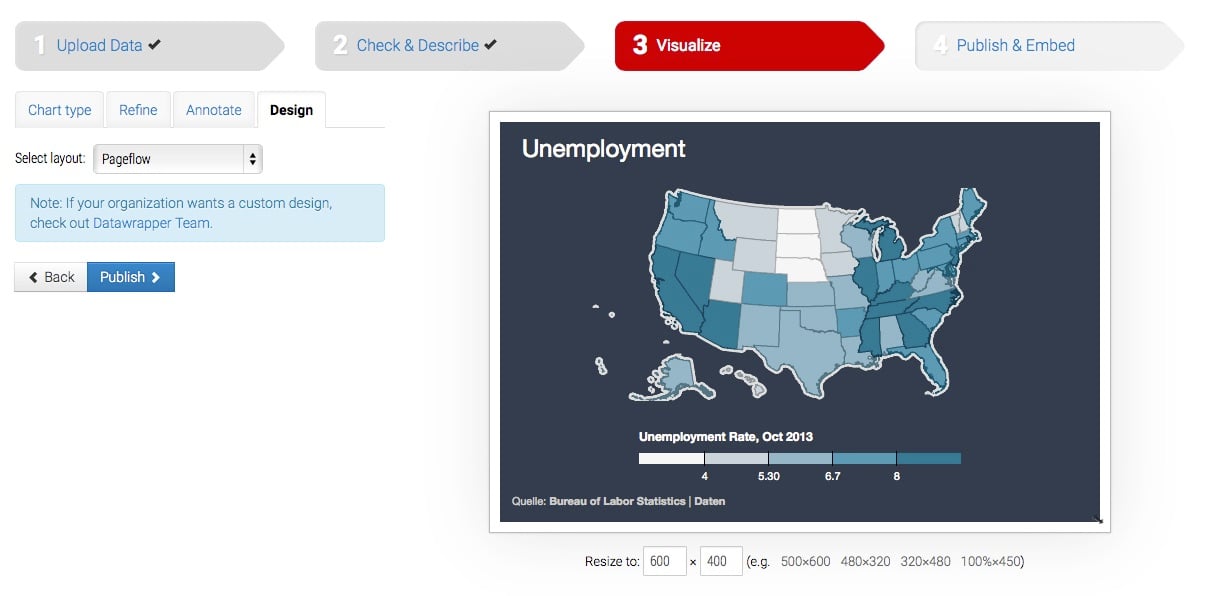Viewport: 1206px width, 596px height.
Task: Click the Check & Describe checkmark icon
Action: pyautogui.click(x=490, y=45)
